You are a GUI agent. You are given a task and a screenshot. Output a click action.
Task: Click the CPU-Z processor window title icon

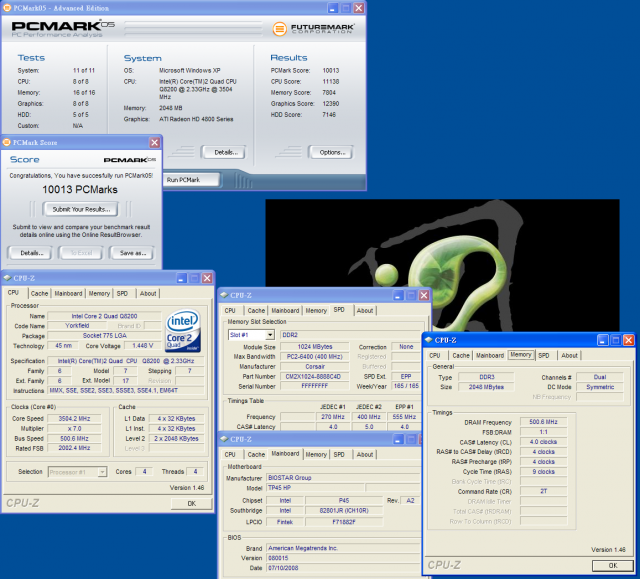tap(7, 278)
